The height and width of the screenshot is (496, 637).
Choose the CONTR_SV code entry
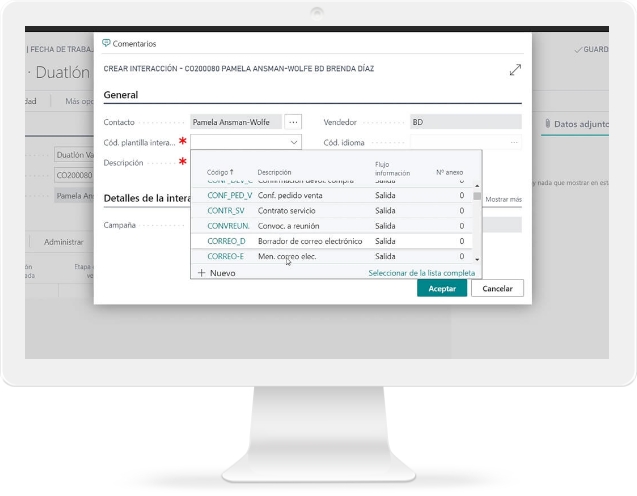click(226, 211)
